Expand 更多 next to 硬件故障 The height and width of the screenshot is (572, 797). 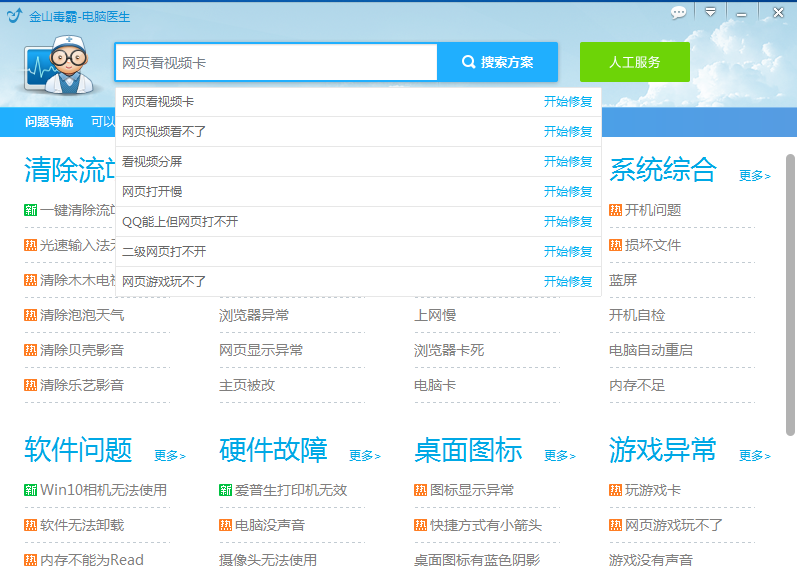point(365,456)
